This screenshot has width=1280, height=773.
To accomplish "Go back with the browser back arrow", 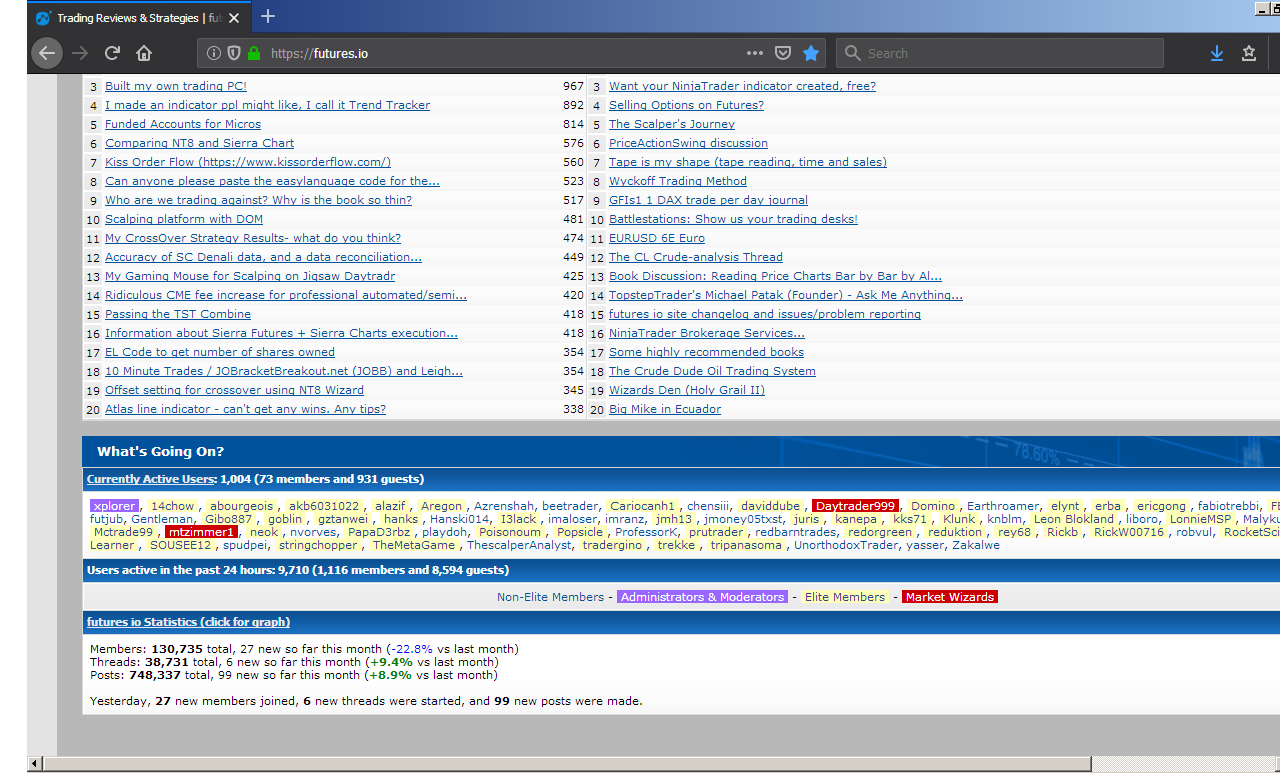I will [x=47, y=53].
